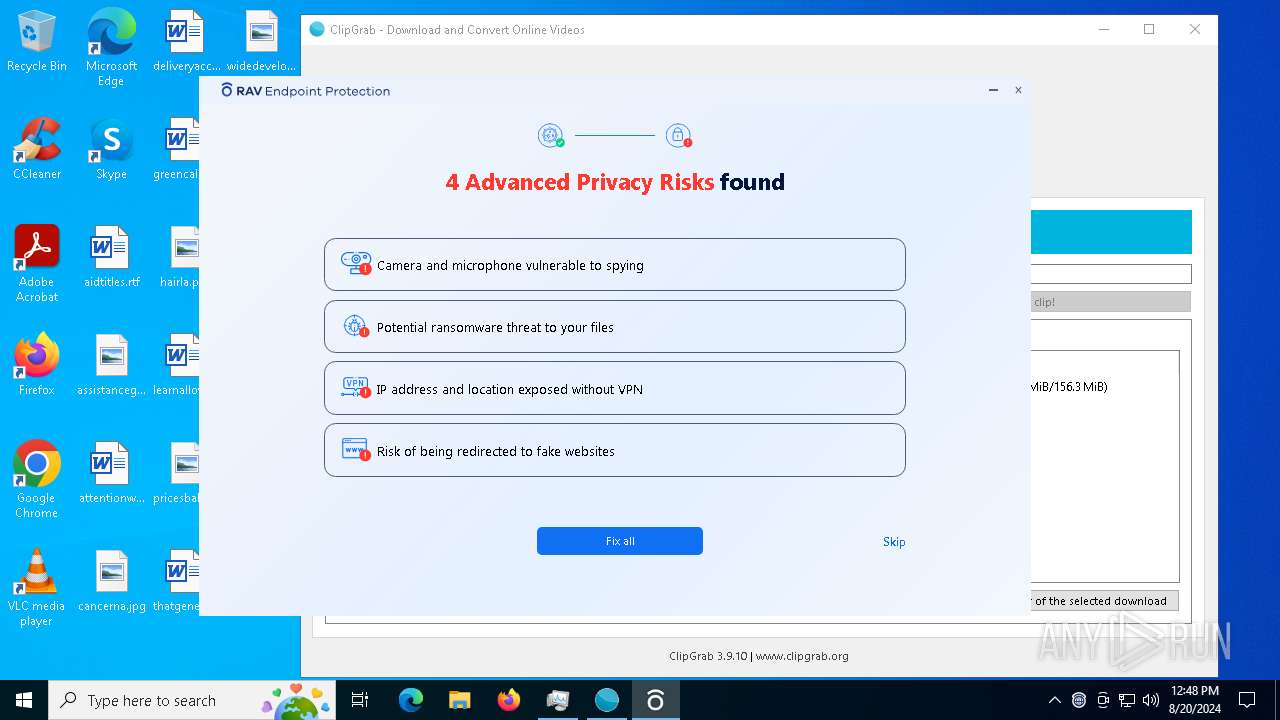This screenshot has width=1280, height=720.
Task: Select the IP address exposed without VPN row
Action: 614,389
